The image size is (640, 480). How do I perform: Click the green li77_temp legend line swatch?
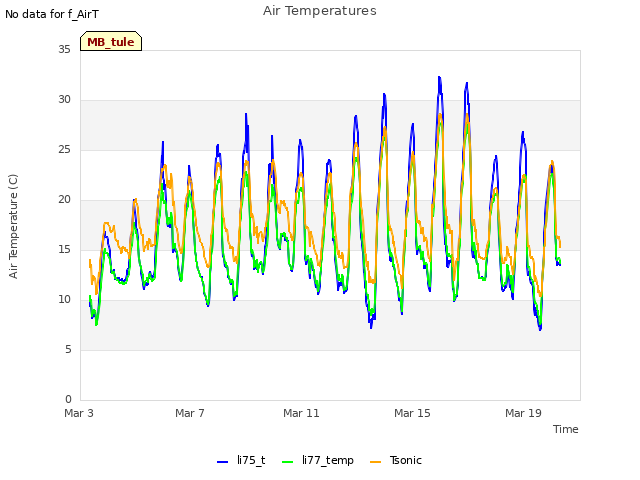click(288, 462)
